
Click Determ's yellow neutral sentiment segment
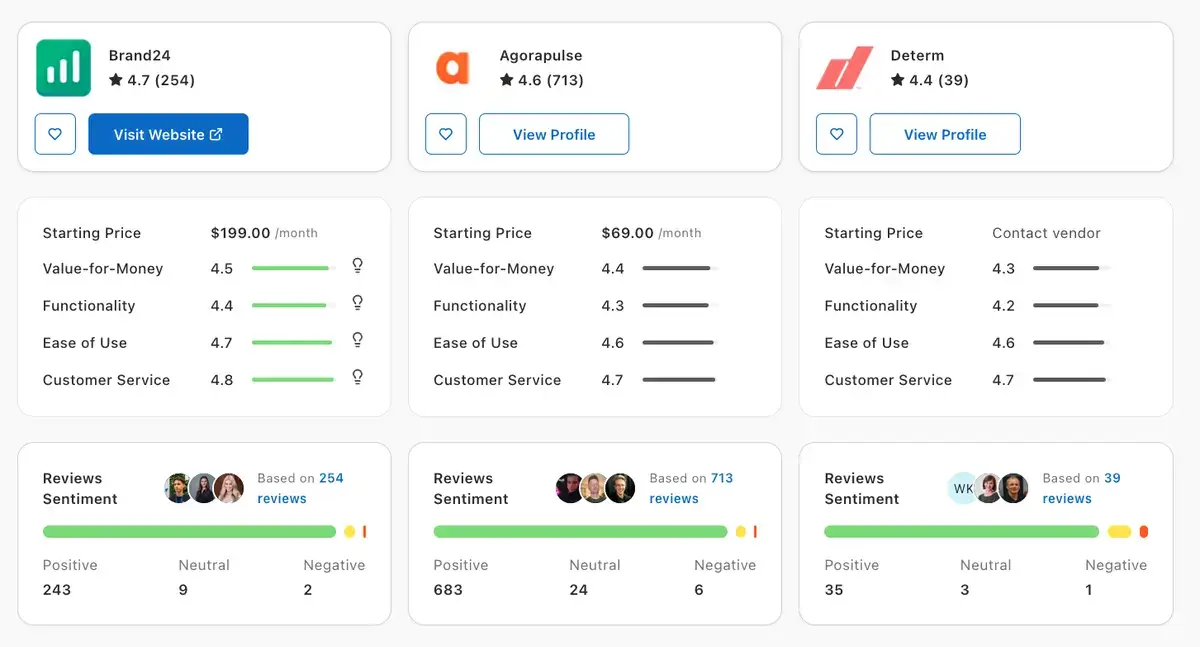click(1119, 532)
